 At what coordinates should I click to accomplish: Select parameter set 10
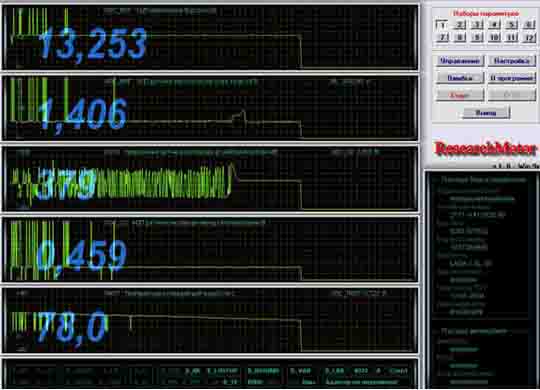tap(494, 37)
